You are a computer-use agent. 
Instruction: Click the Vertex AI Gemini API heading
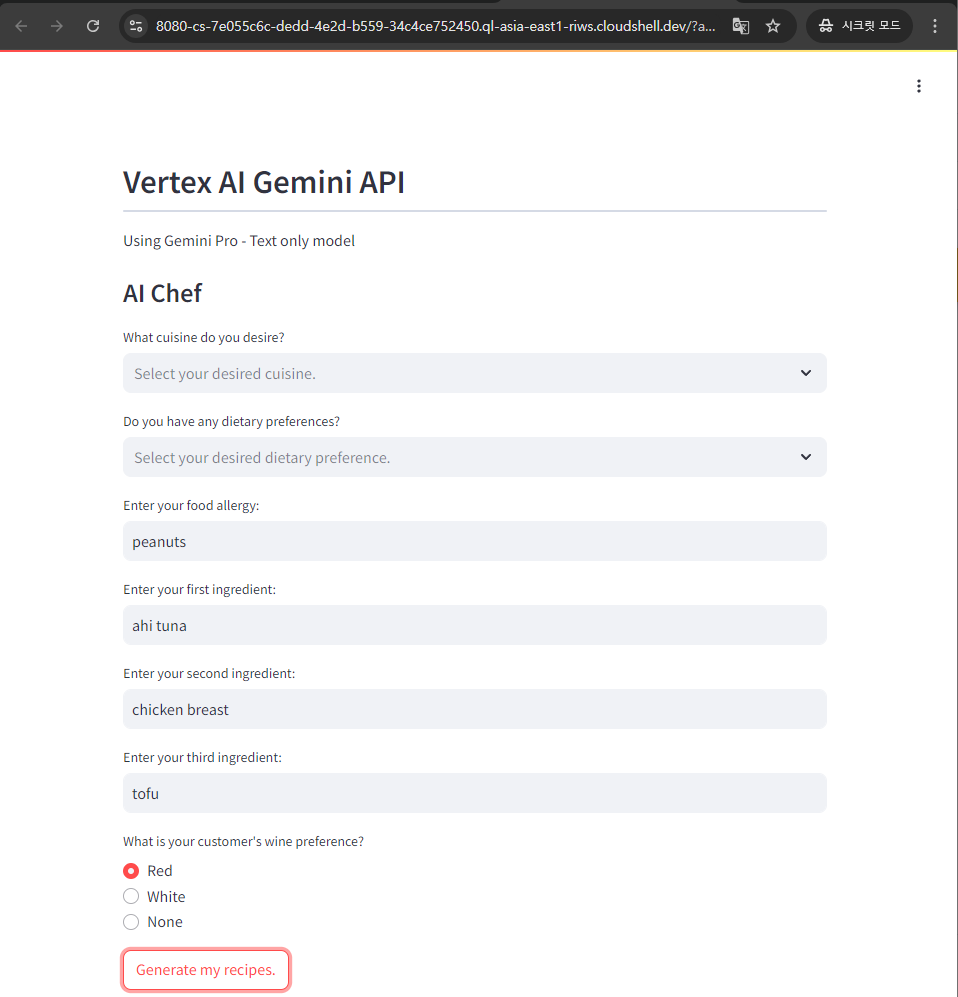(x=264, y=182)
